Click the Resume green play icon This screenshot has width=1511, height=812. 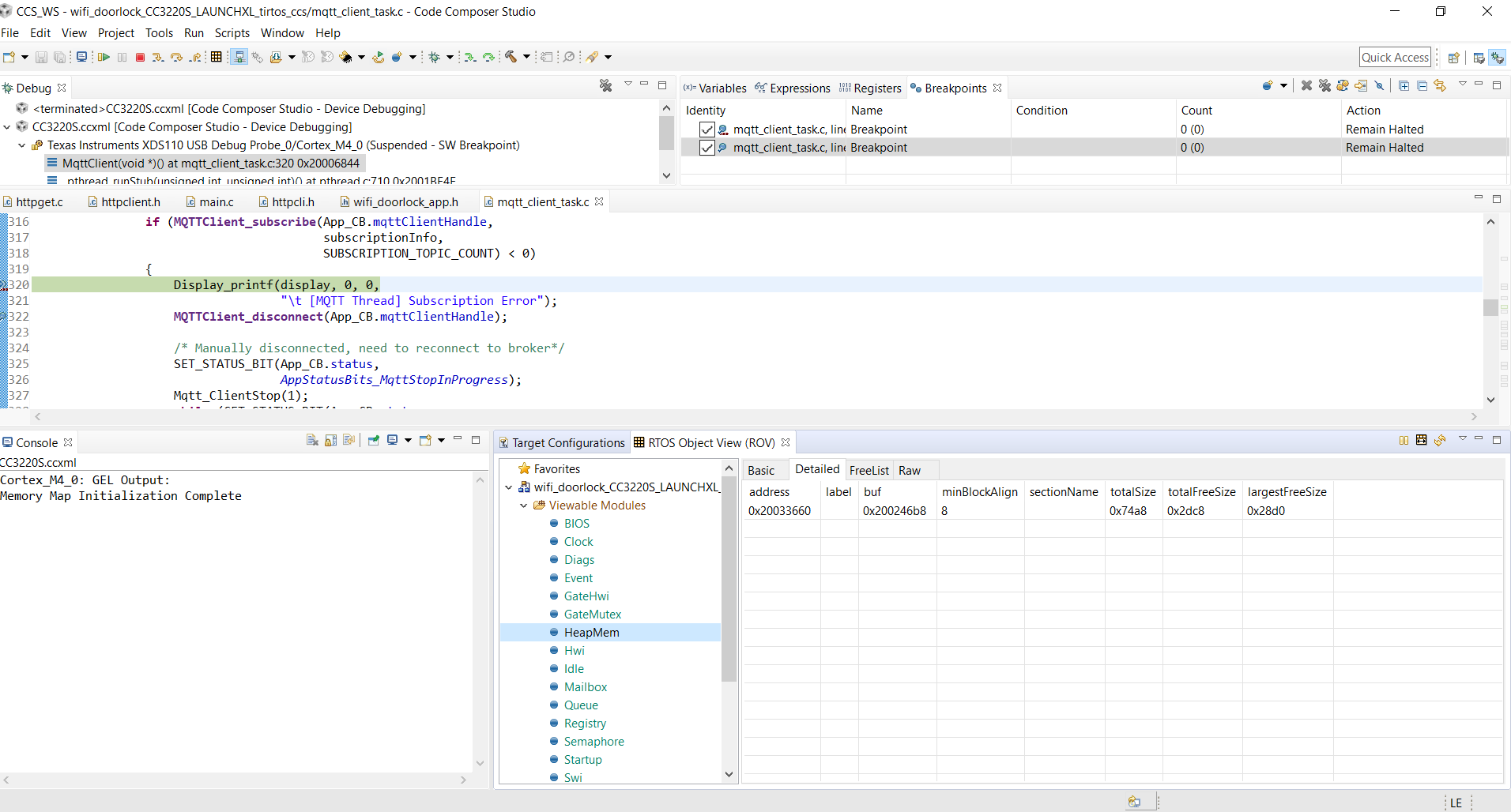tap(104, 57)
